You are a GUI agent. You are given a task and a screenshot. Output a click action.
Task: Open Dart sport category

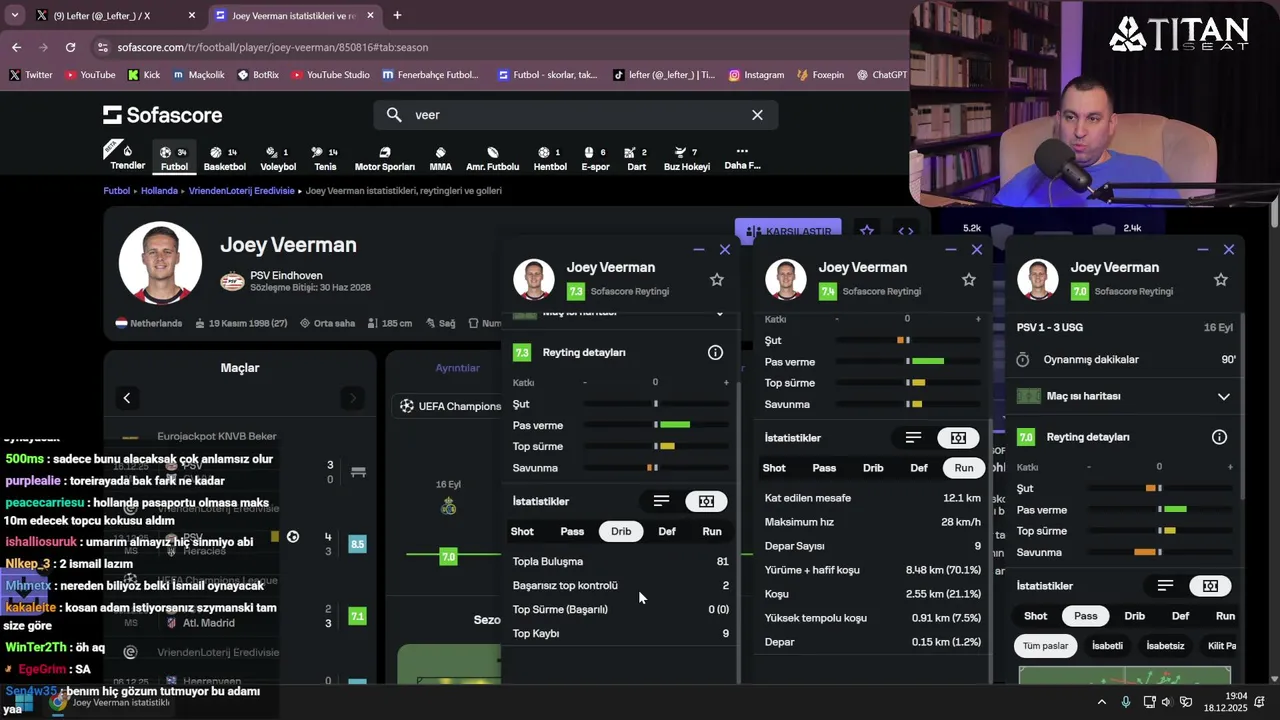tap(636, 159)
